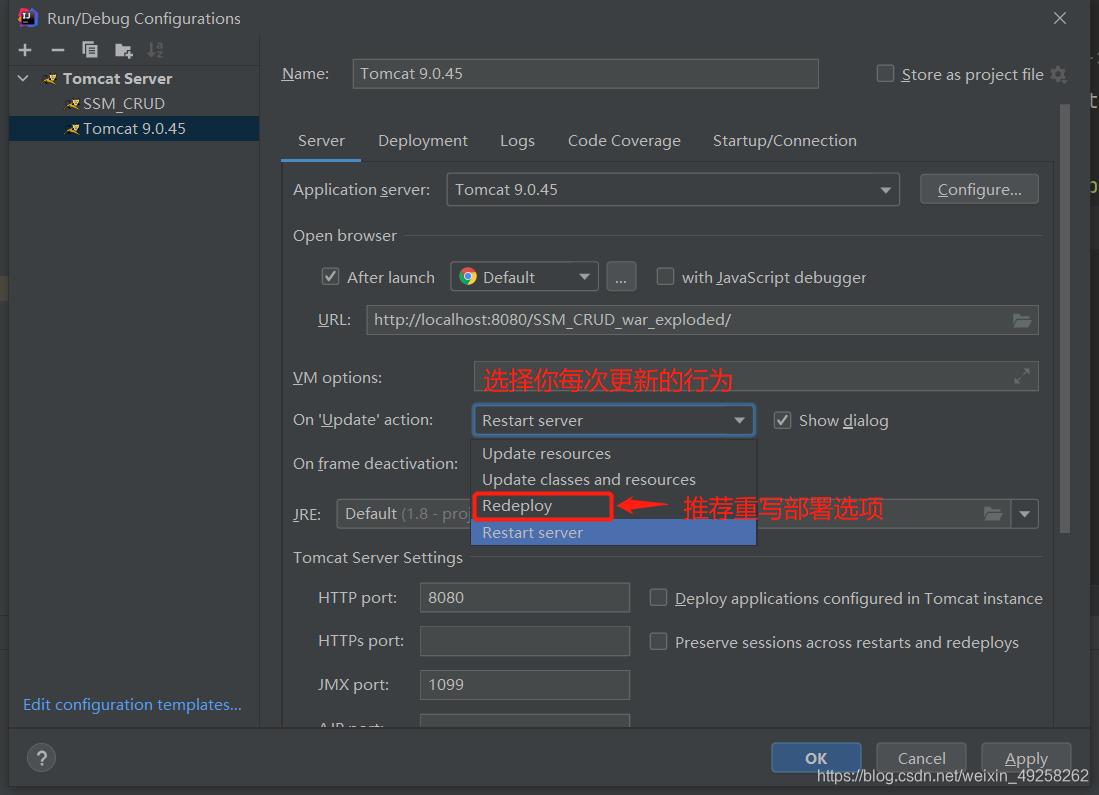Click the Move into new folder icon
The width and height of the screenshot is (1099, 795).
click(x=123, y=50)
